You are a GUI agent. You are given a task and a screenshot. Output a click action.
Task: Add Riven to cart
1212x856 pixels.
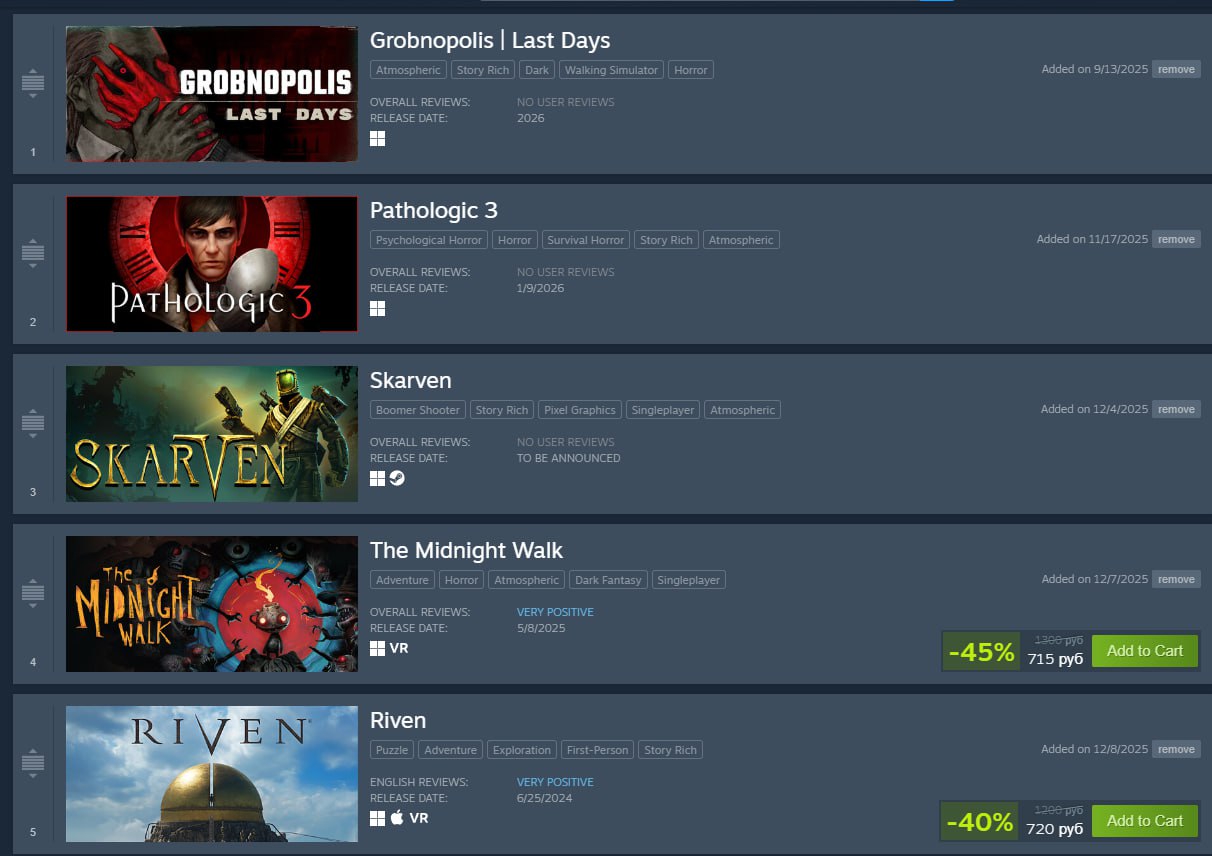click(1145, 820)
